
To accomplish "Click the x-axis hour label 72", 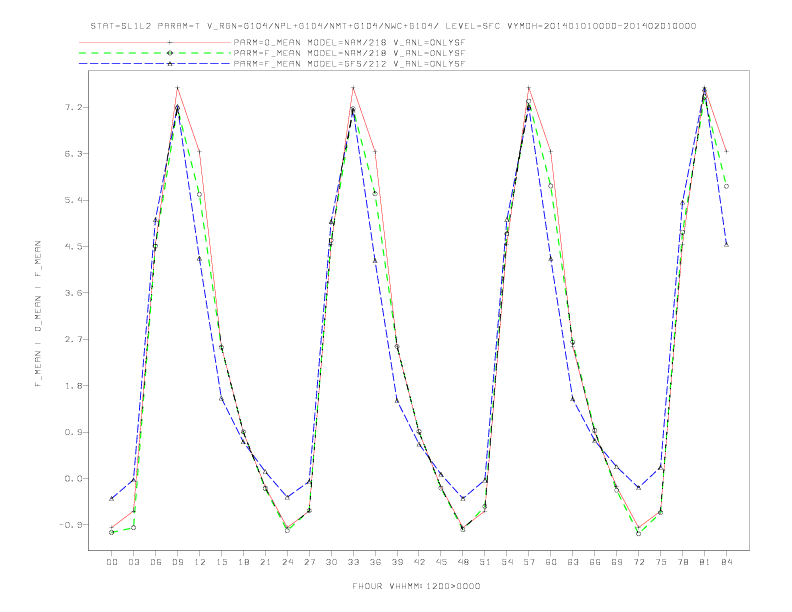I will pos(639,562).
